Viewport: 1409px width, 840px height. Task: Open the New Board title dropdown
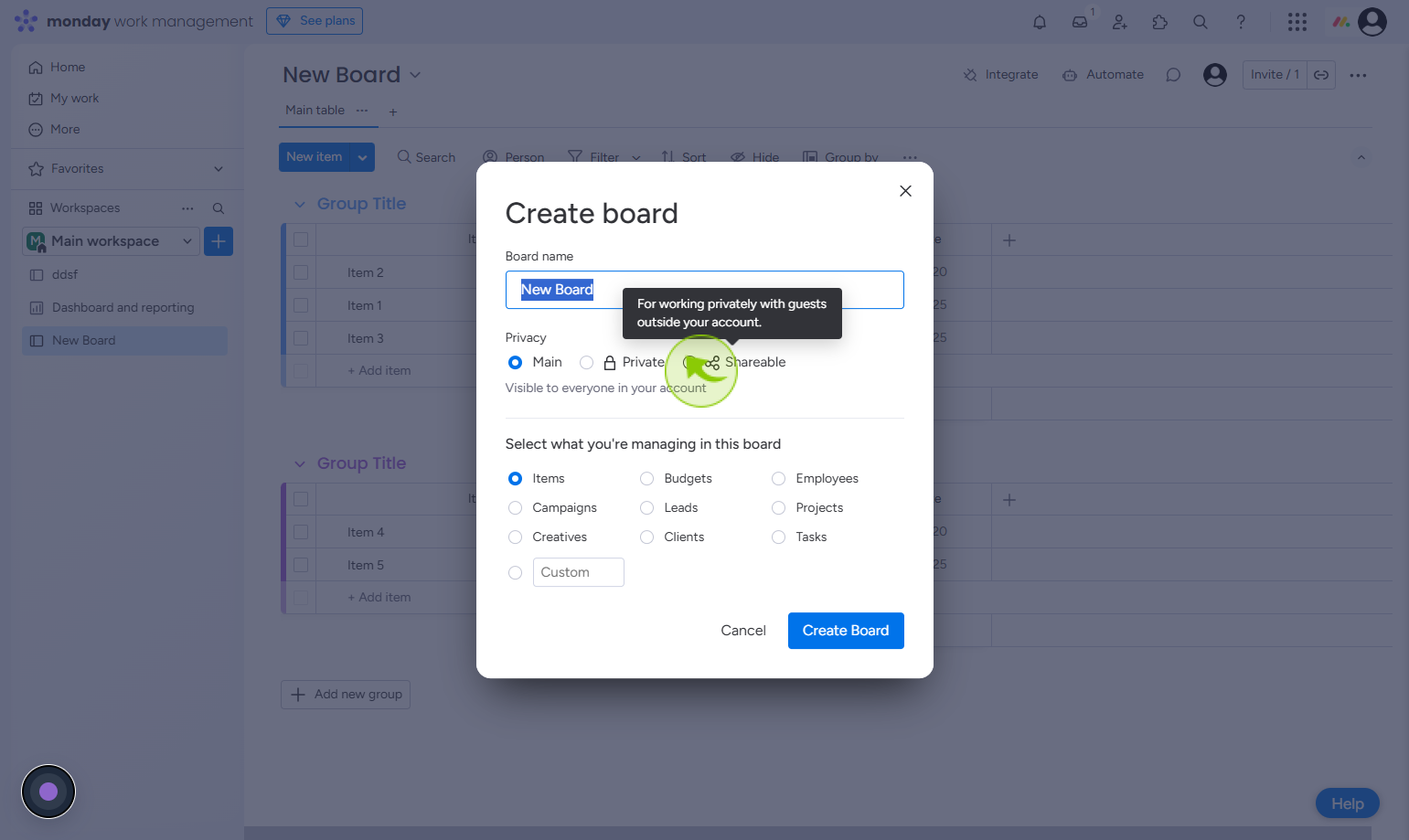(415, 75)
